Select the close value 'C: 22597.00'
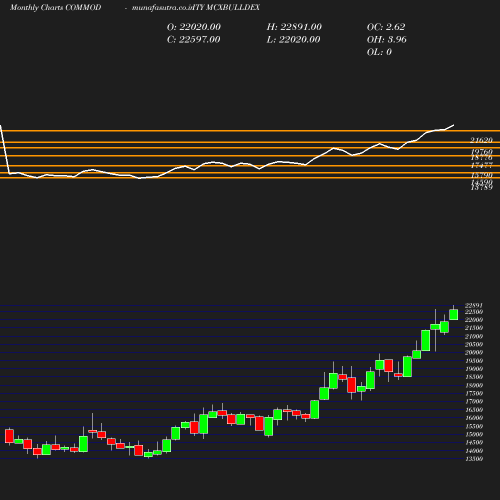Image resolution: width=500 pixels, height=500 pixels. click(x=193, y=40)
